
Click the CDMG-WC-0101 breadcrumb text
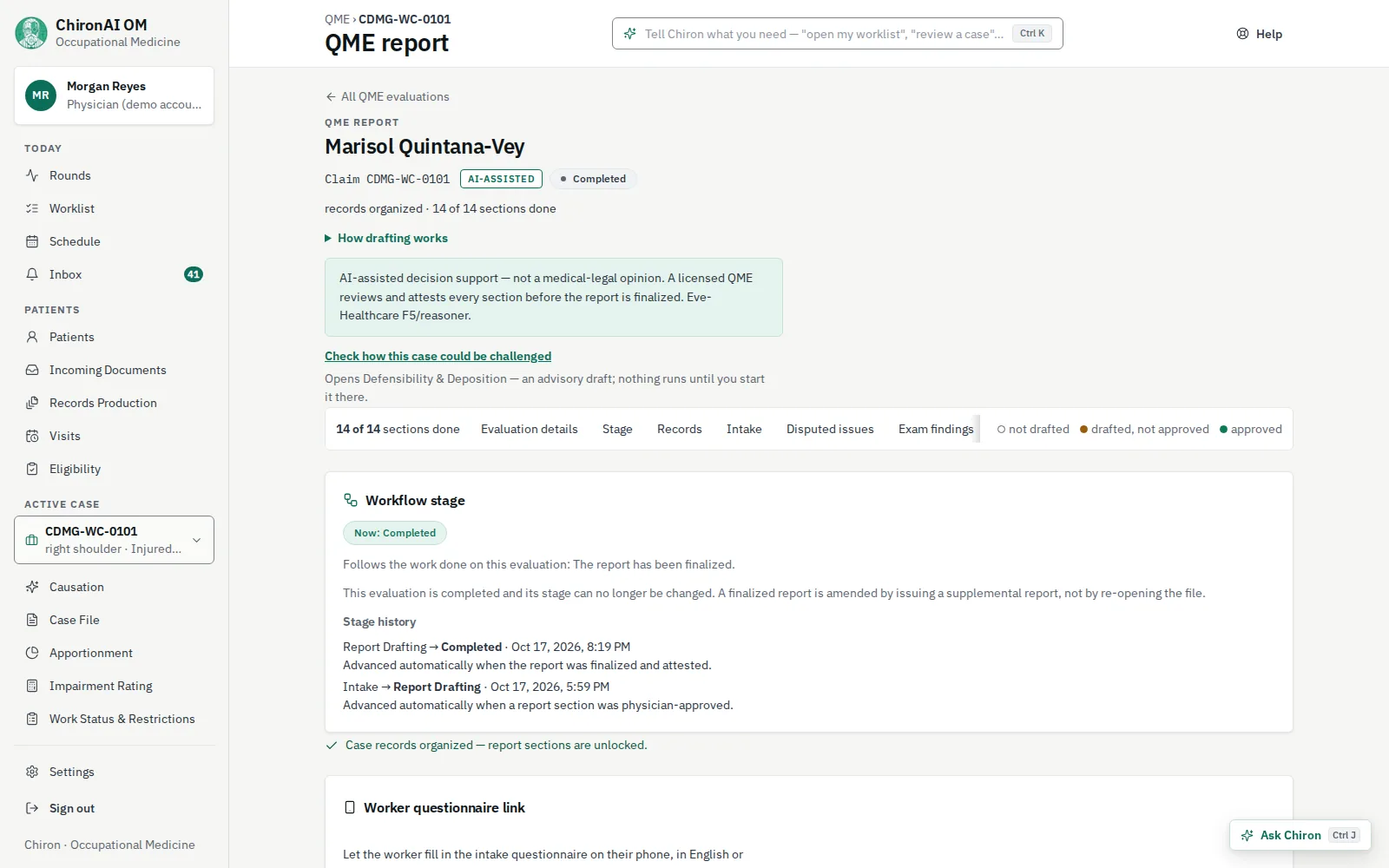(x=405, y=19)
